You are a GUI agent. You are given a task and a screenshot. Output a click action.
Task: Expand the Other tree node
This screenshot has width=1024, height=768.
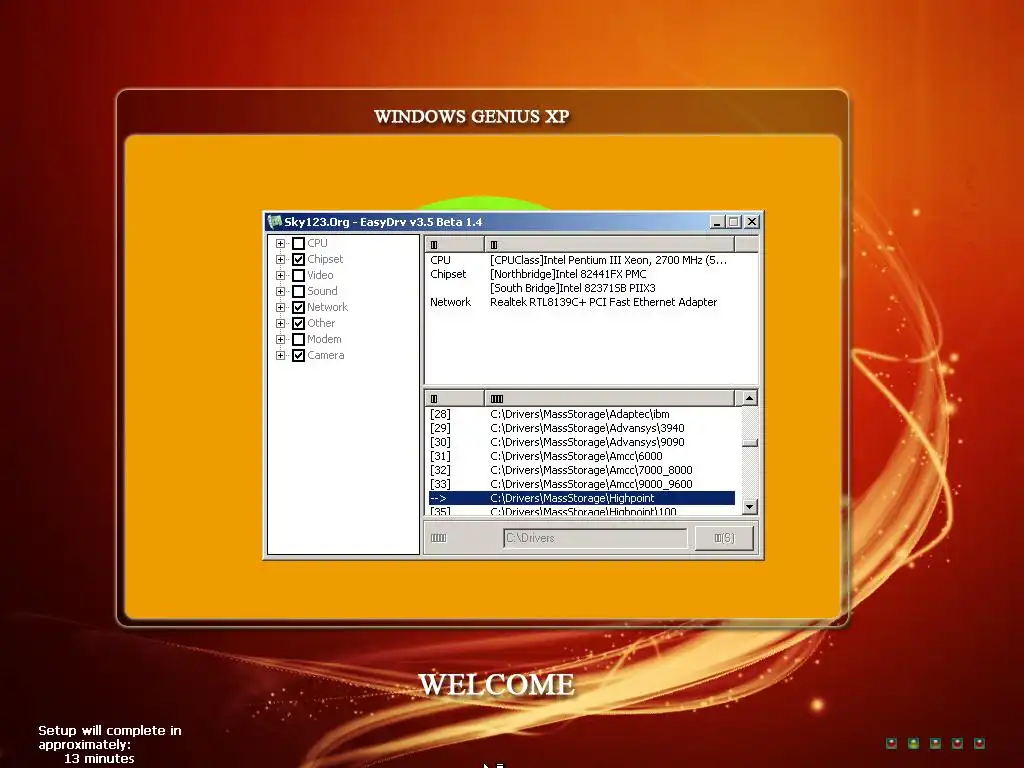pos(280,323)
